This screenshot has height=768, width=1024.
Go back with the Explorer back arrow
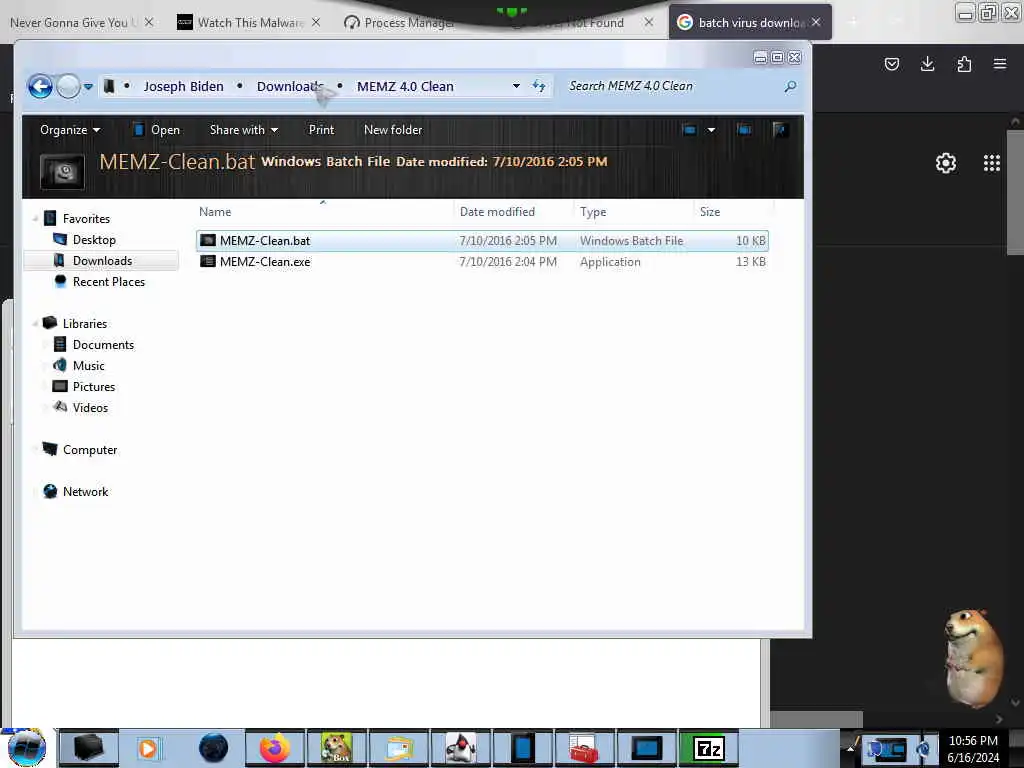point(40,86)
